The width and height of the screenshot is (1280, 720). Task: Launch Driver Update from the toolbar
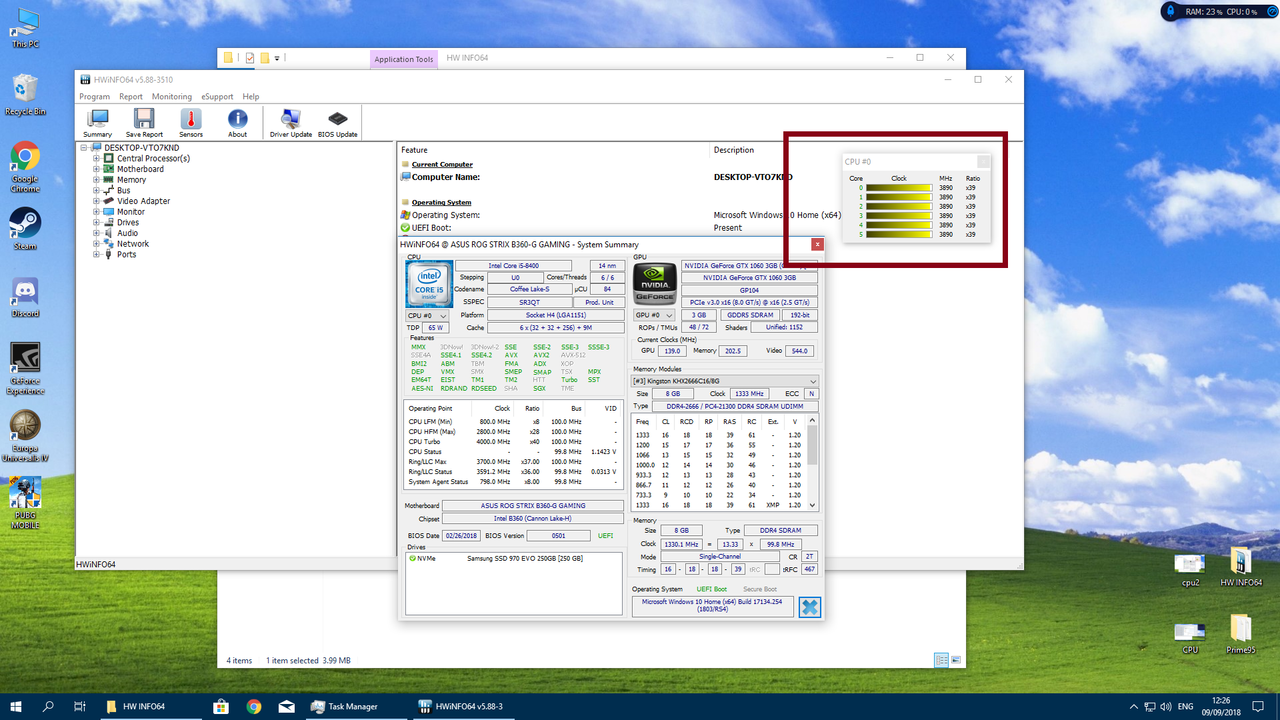(x=291, y=123)
